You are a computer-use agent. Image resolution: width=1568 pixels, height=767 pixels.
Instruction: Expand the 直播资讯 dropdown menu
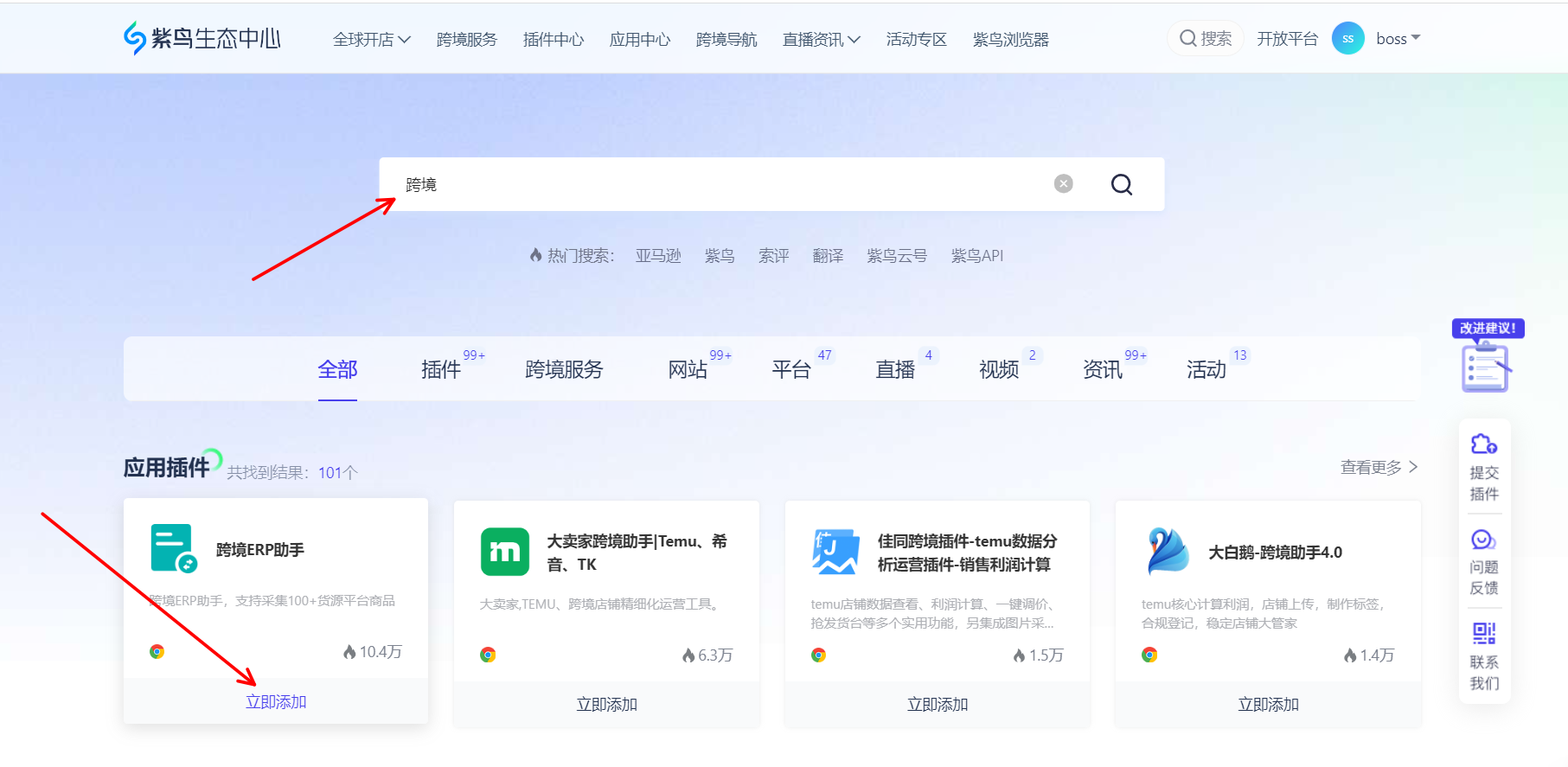pyautogui.click(x=822, y=40)
